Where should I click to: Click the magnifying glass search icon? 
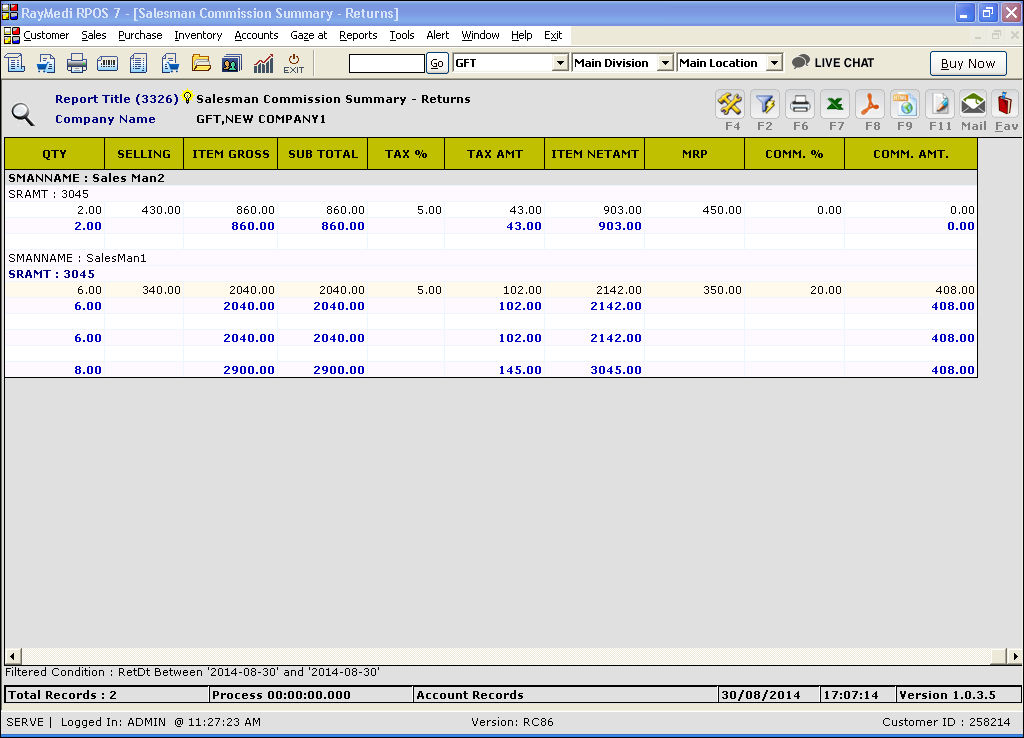[x=22, y=114]
